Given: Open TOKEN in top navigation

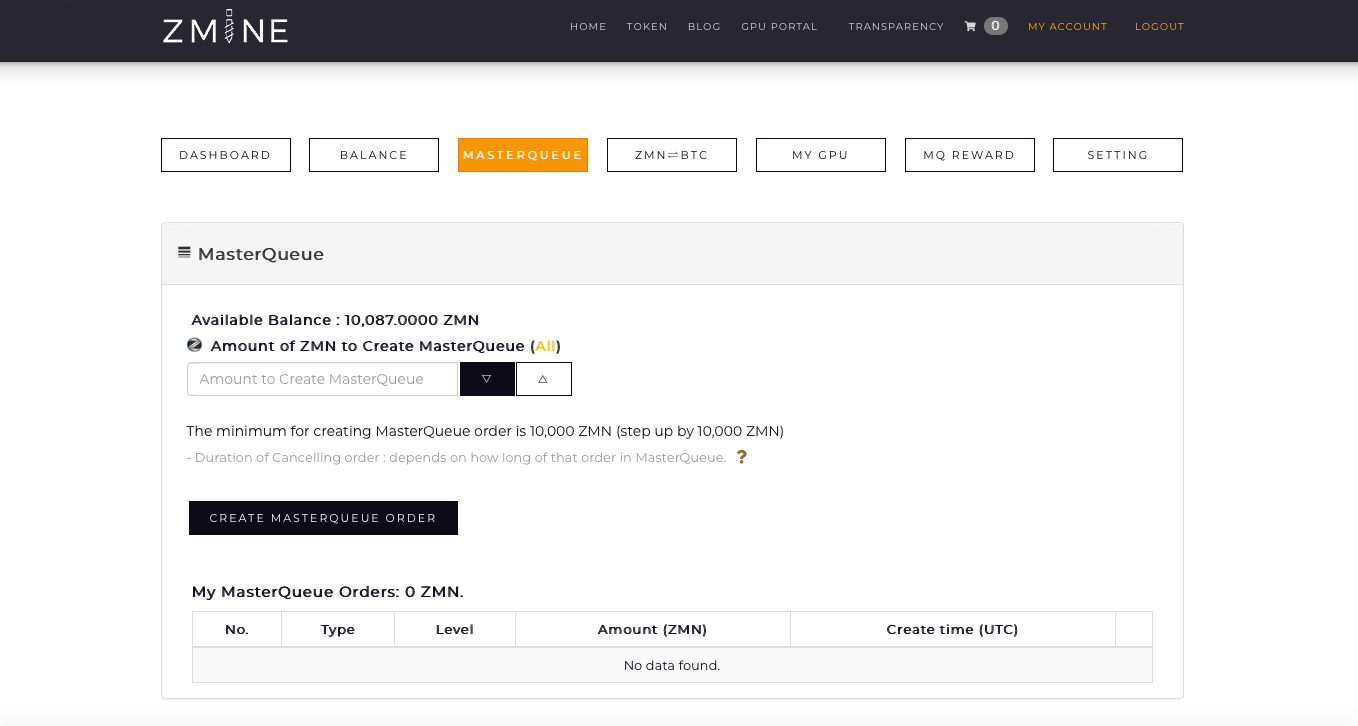Looking at the screenshot, I should click(647, 27).
